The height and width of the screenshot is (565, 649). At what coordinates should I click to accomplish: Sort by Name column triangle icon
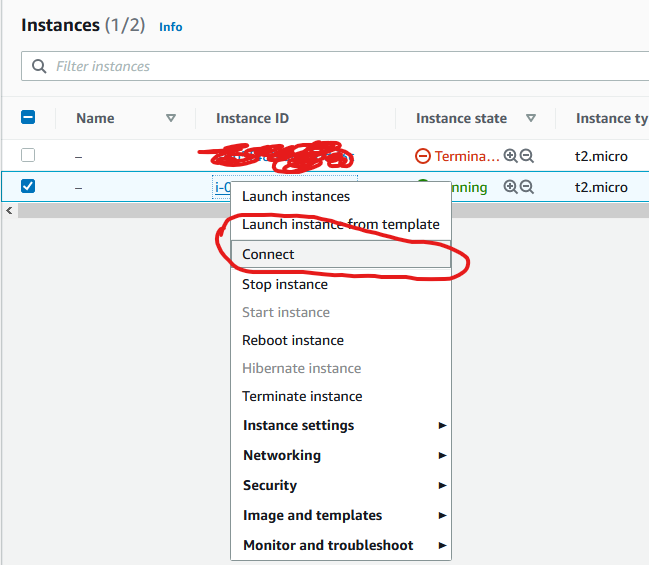point(171,118)
